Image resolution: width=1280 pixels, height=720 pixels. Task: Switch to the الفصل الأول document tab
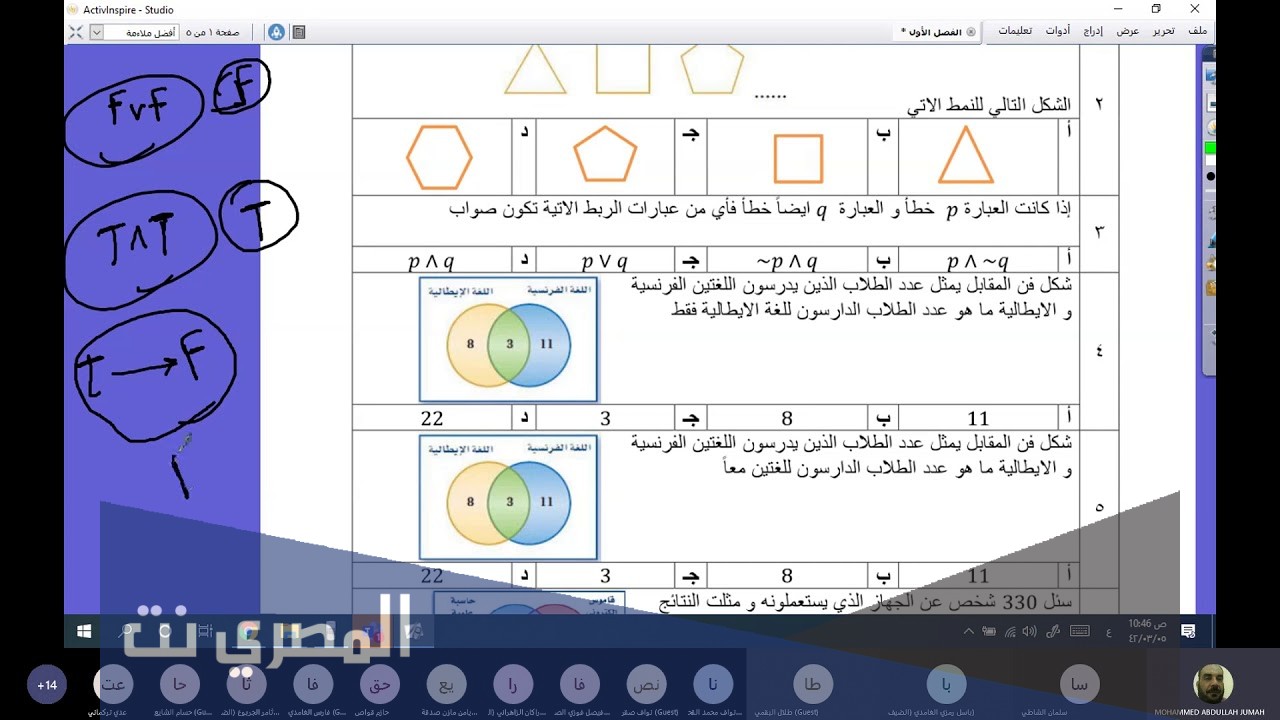(932, 32)
